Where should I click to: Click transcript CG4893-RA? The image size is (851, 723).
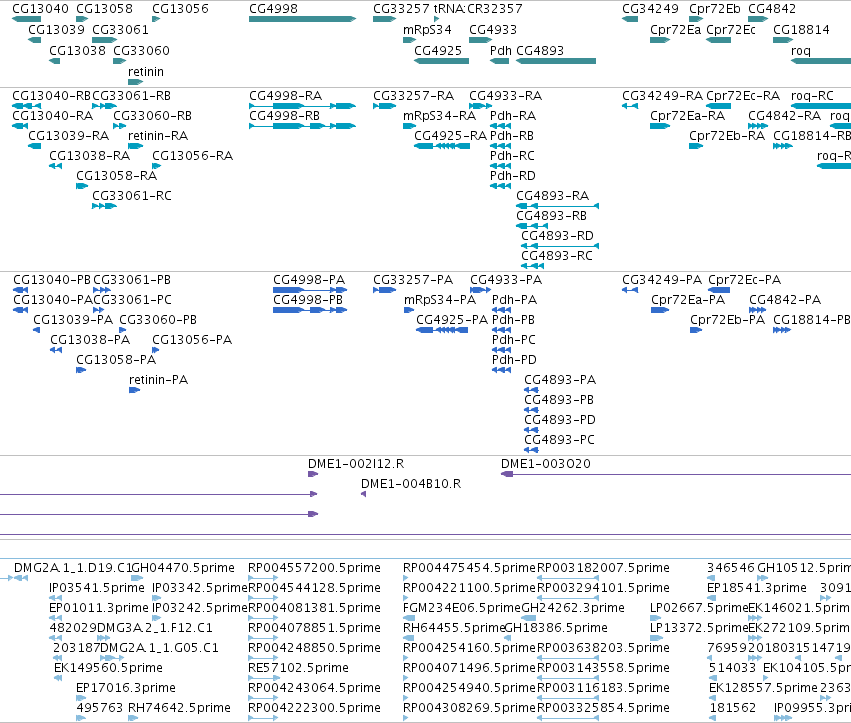(557, 206)
